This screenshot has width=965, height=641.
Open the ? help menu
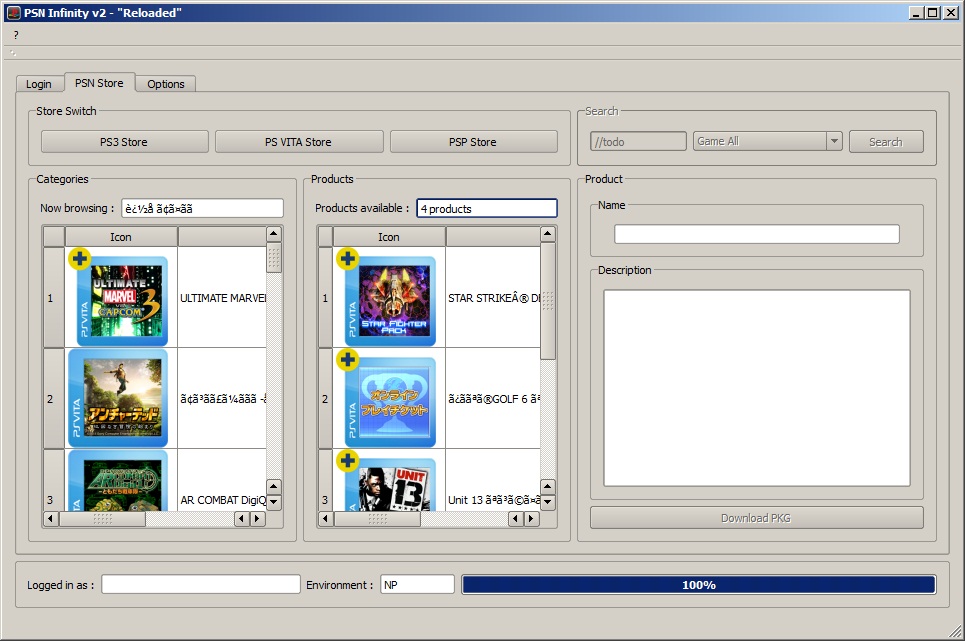[x=16, y=35]
